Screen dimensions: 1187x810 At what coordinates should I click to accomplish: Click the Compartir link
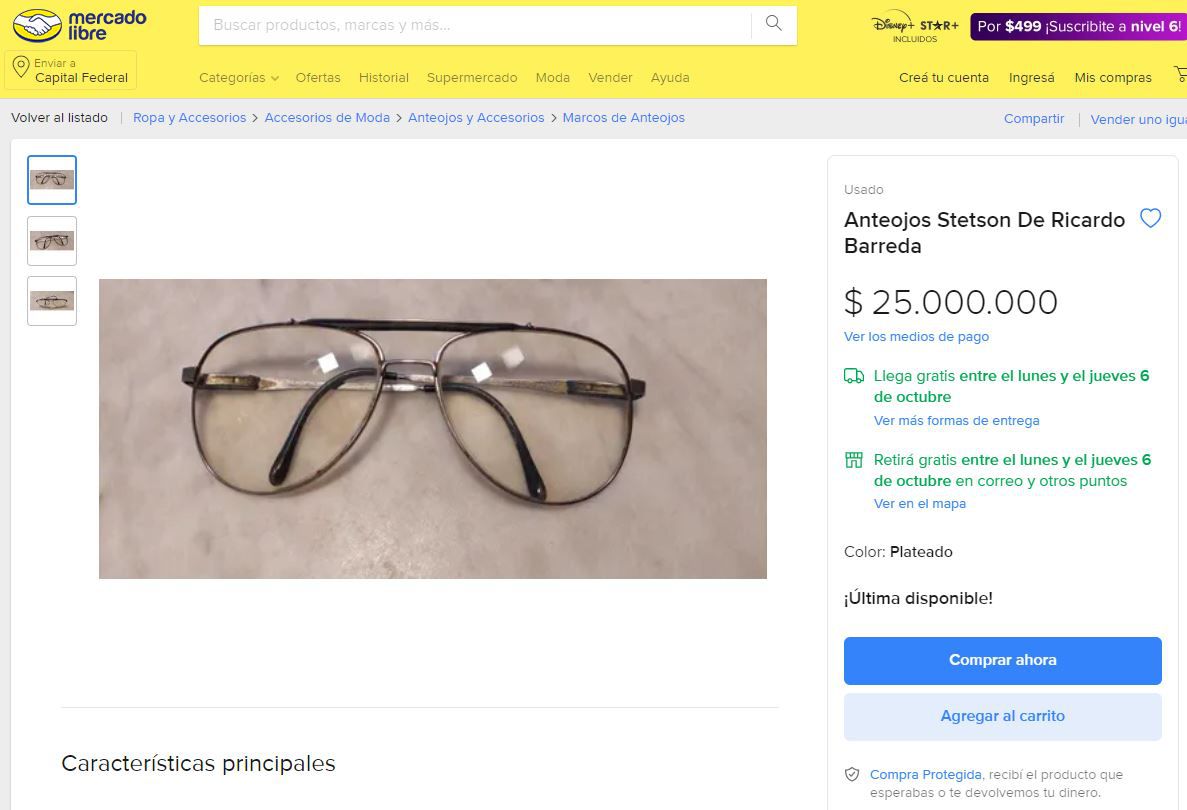(x=1033, y=118)
